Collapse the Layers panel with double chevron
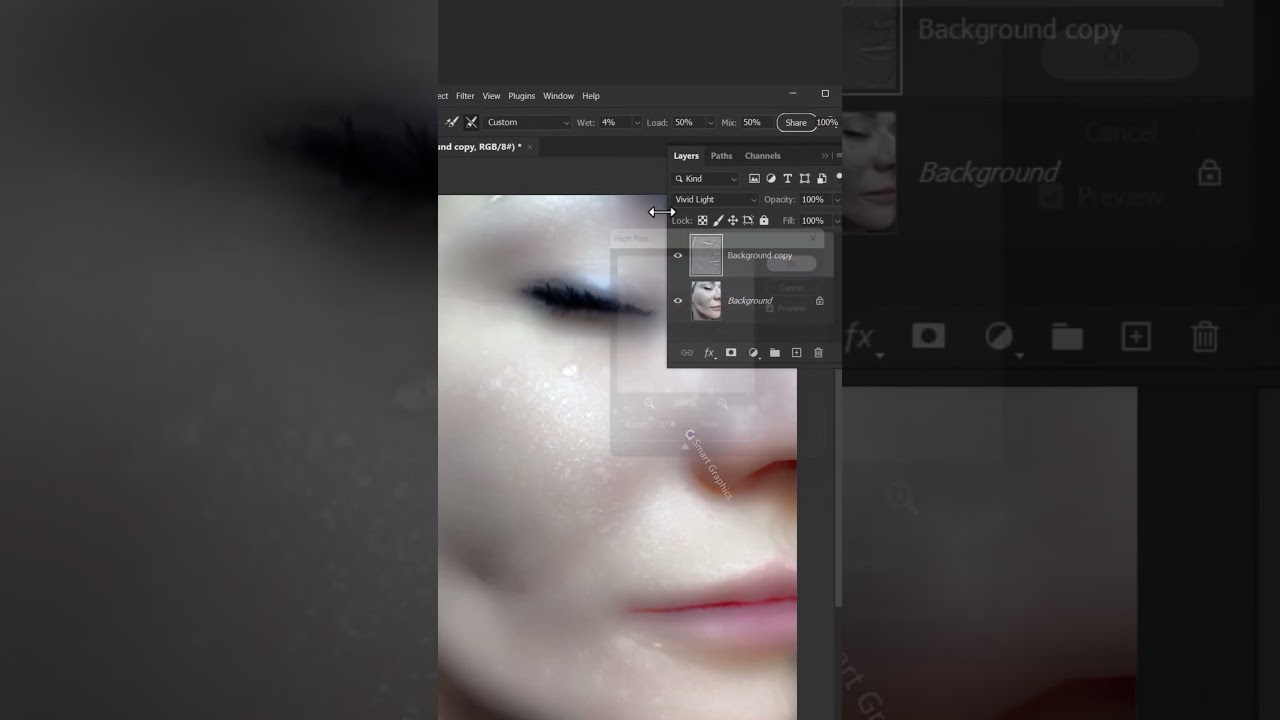 [x=825, y=156]
